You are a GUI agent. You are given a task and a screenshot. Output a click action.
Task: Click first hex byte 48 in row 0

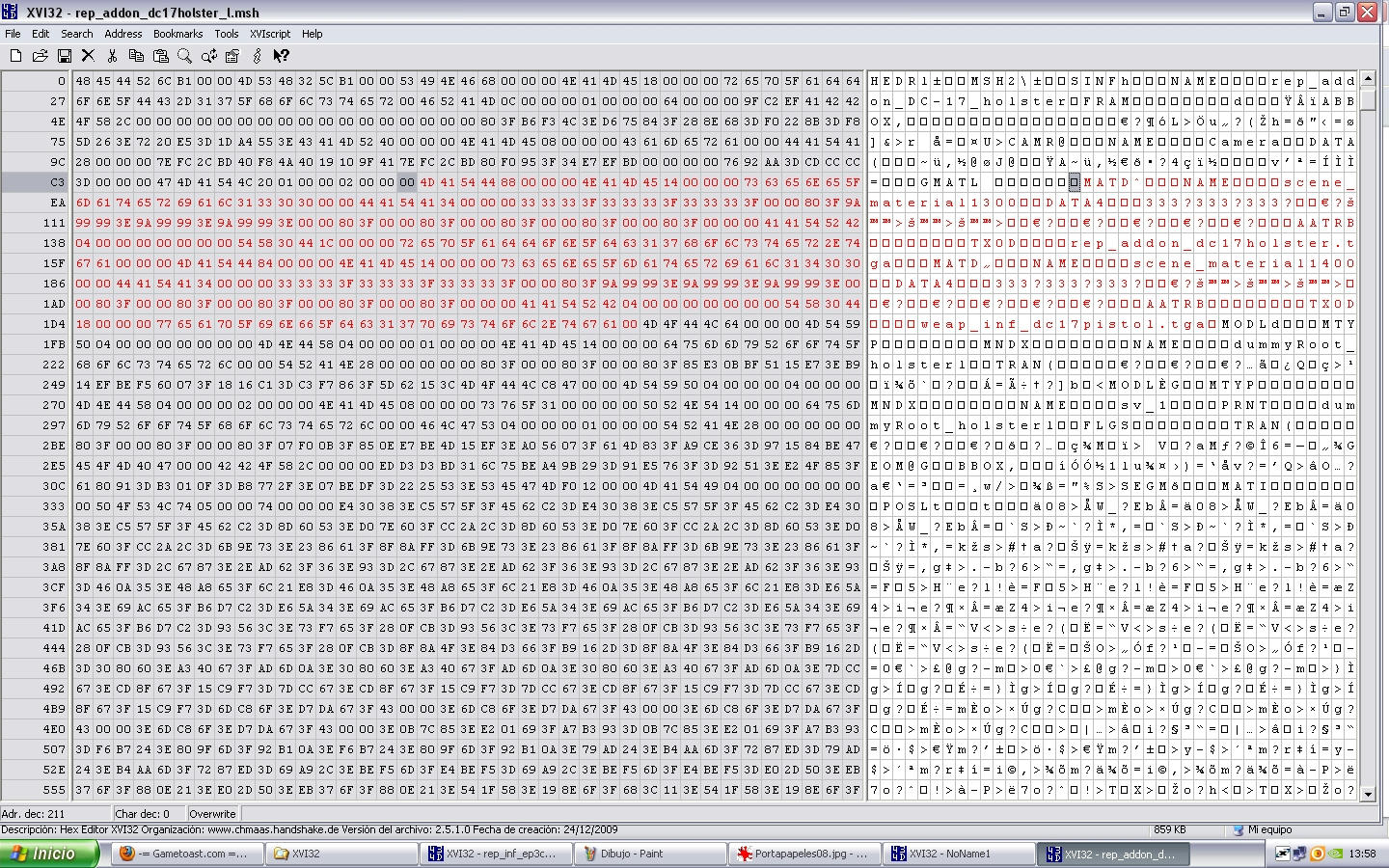coord(83,81)
